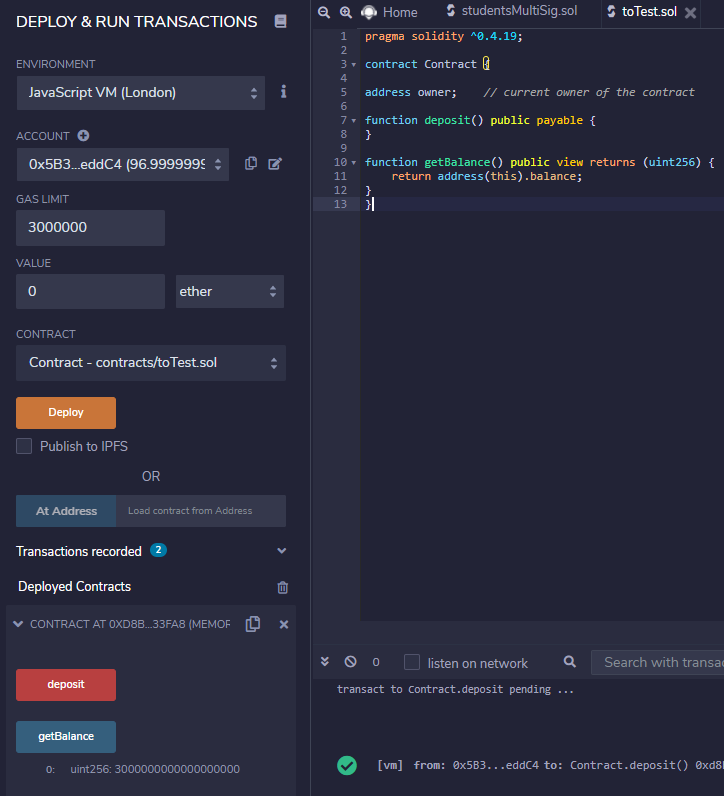
Task: Collapse the deployed contract at 0XD8B...33FA8
Action: click(x=18, y=624)
